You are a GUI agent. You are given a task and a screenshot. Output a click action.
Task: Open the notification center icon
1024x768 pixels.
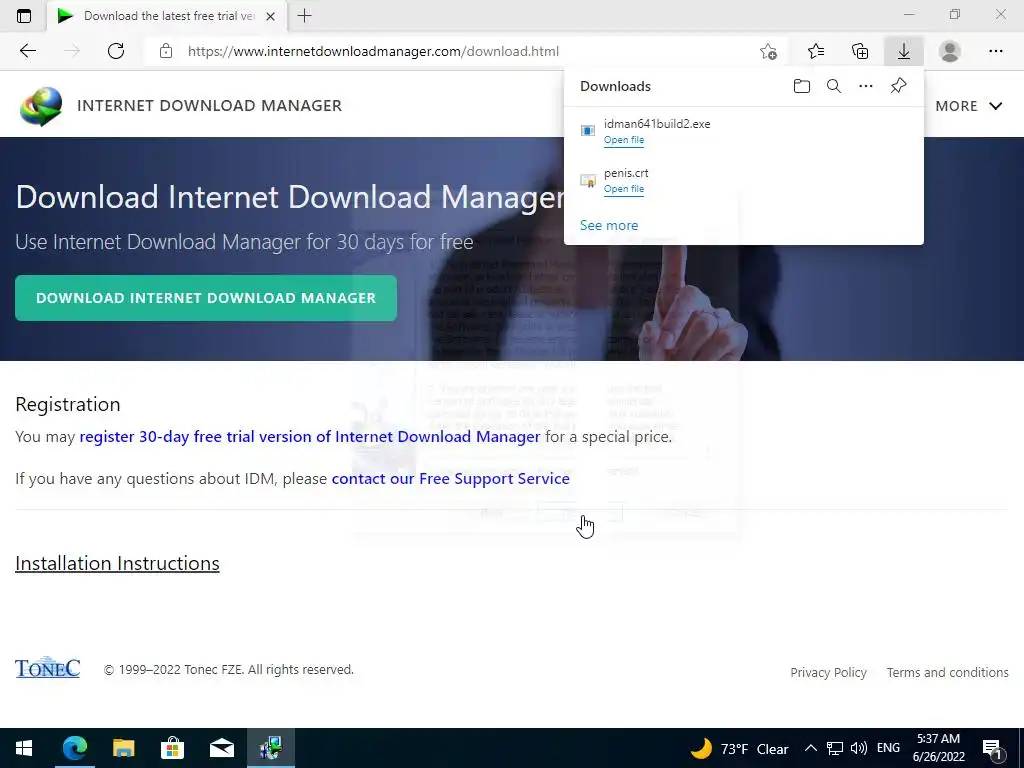[993, 749]
